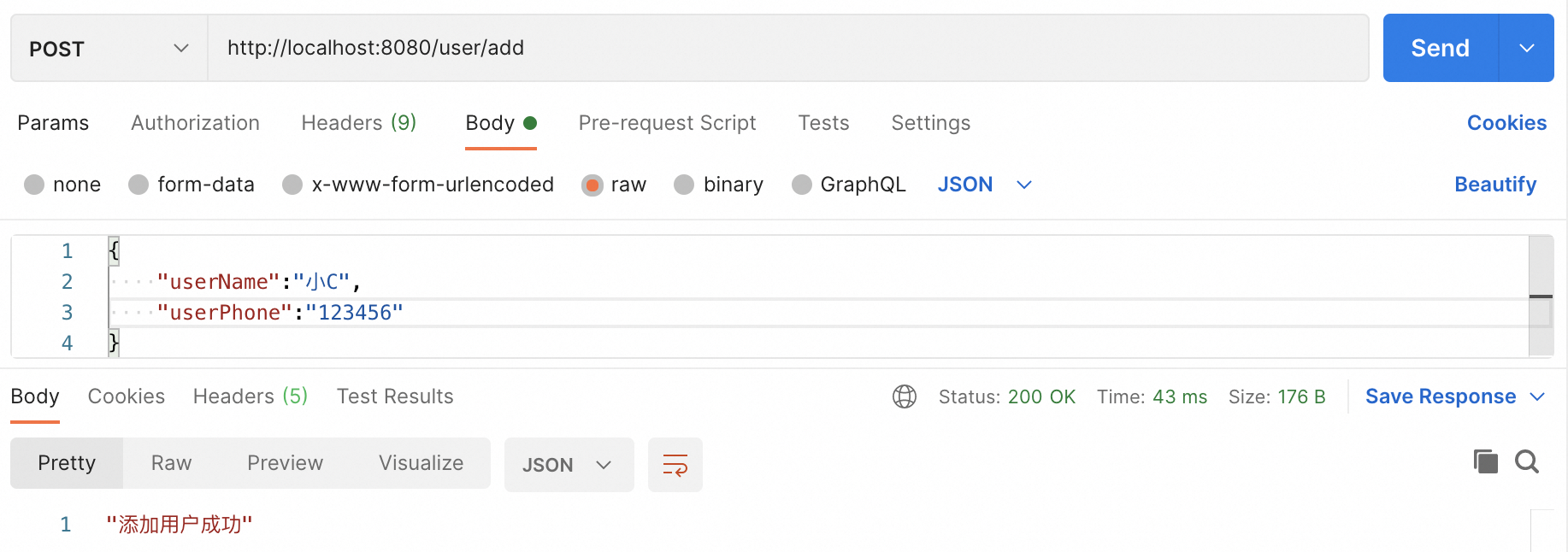
Task: Click the request editor scrollbar
Action: click(x=1541, y=296)
